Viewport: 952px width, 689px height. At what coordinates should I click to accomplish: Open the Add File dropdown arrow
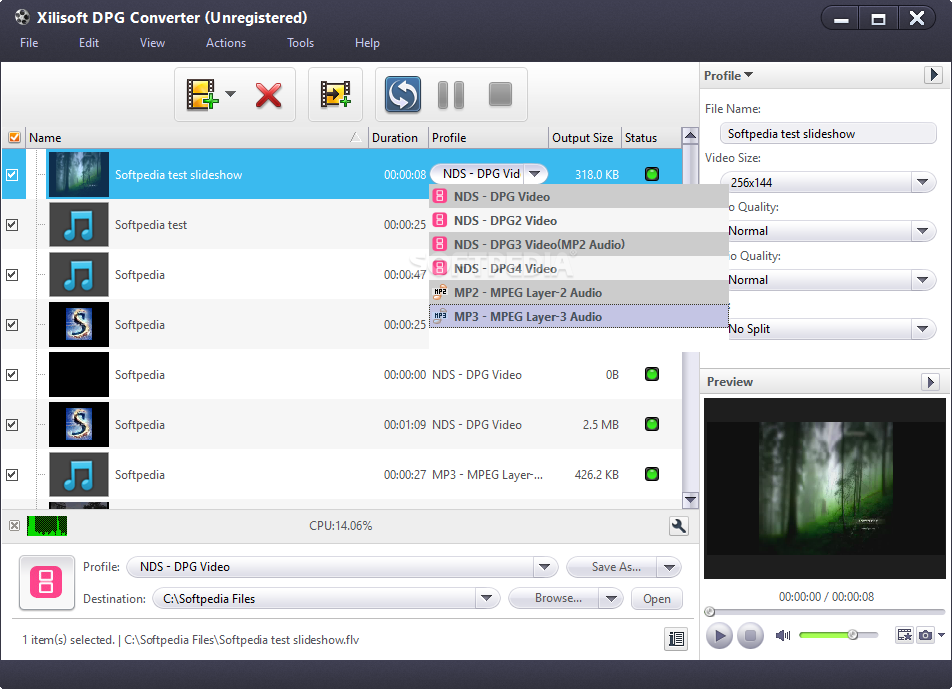pyautogui.click(x=231, y=94)
